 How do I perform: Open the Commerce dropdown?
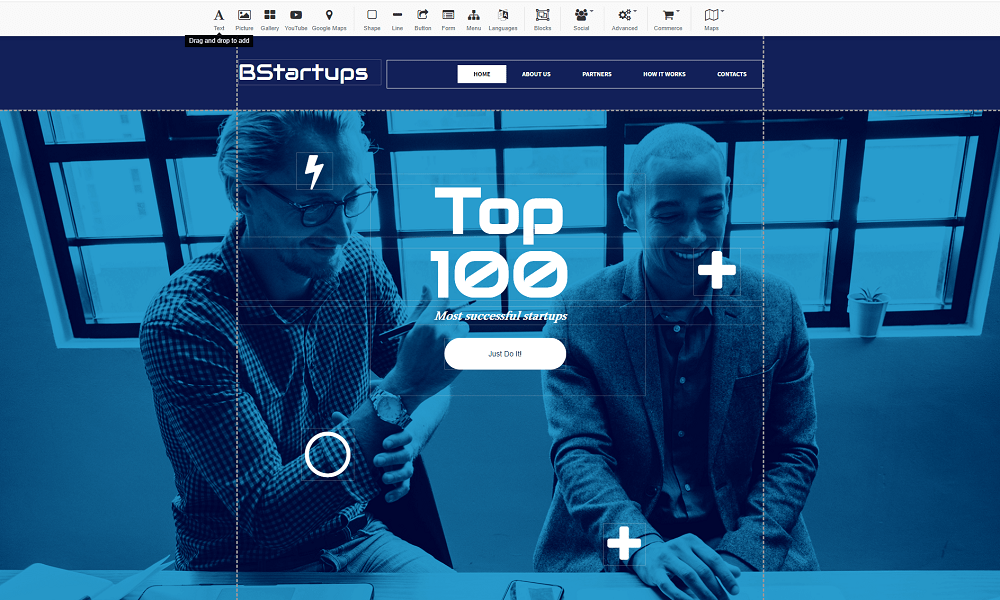click(x=668, y=19)
